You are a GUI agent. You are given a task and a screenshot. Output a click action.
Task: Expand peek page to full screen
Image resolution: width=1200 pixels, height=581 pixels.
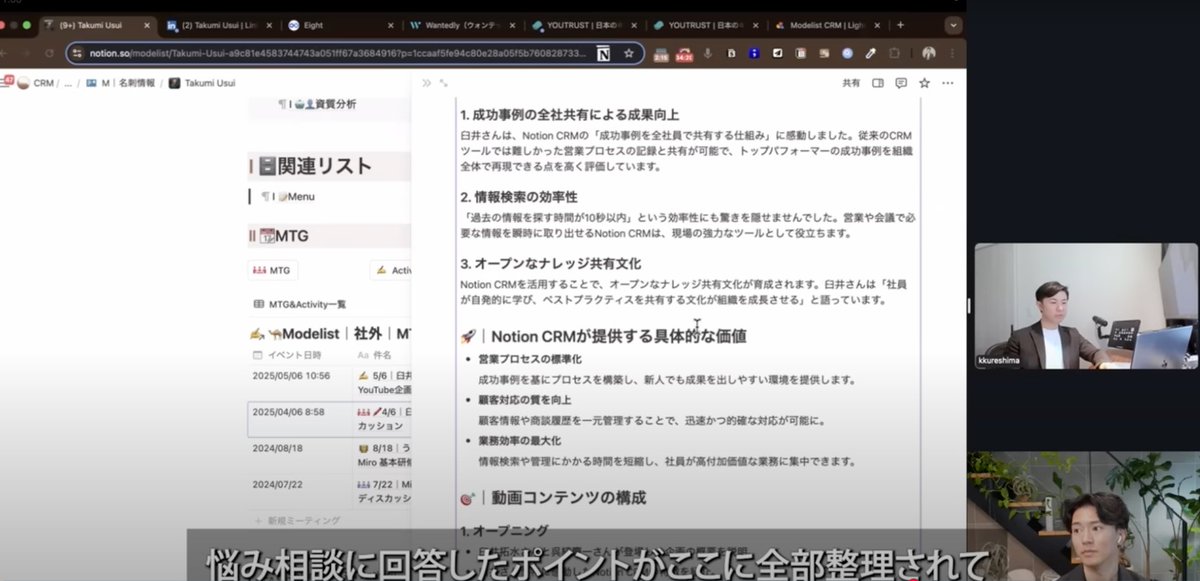coord(443,83)
